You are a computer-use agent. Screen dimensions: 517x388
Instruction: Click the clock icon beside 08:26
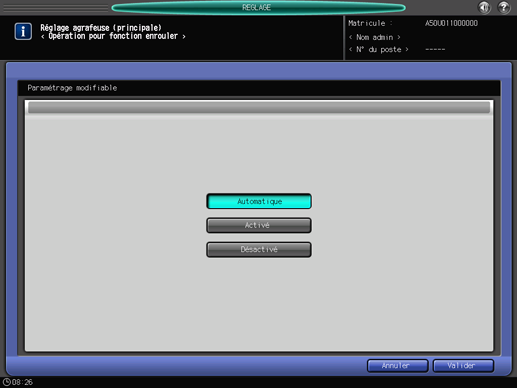[x=6, y=382]
